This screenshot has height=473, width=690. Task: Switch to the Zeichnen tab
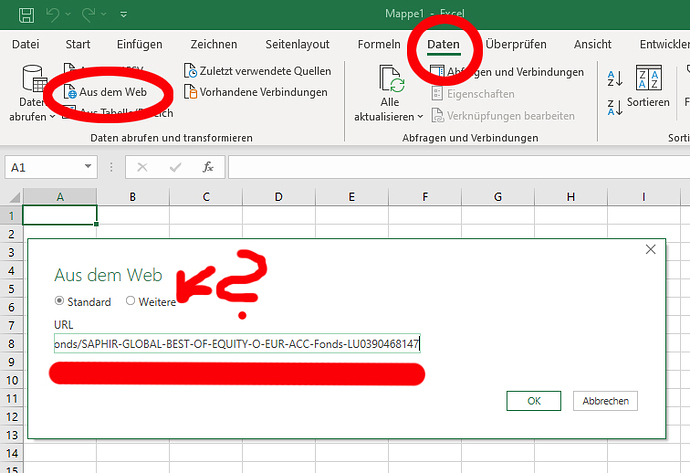click(x=214, y=44)
